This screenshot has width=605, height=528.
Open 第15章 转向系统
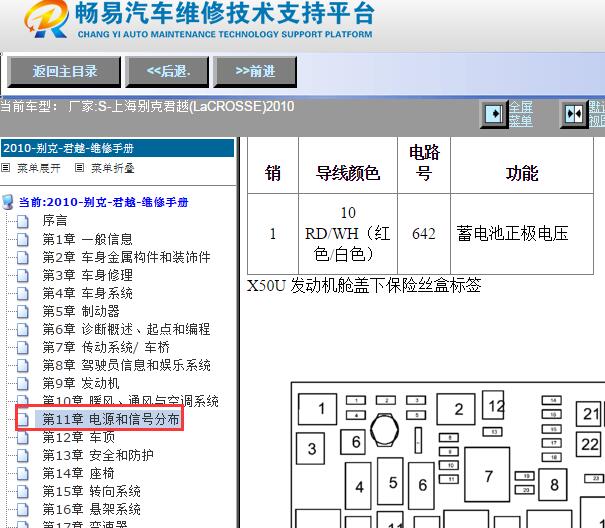pyautogui.click(x=91, y=491)
